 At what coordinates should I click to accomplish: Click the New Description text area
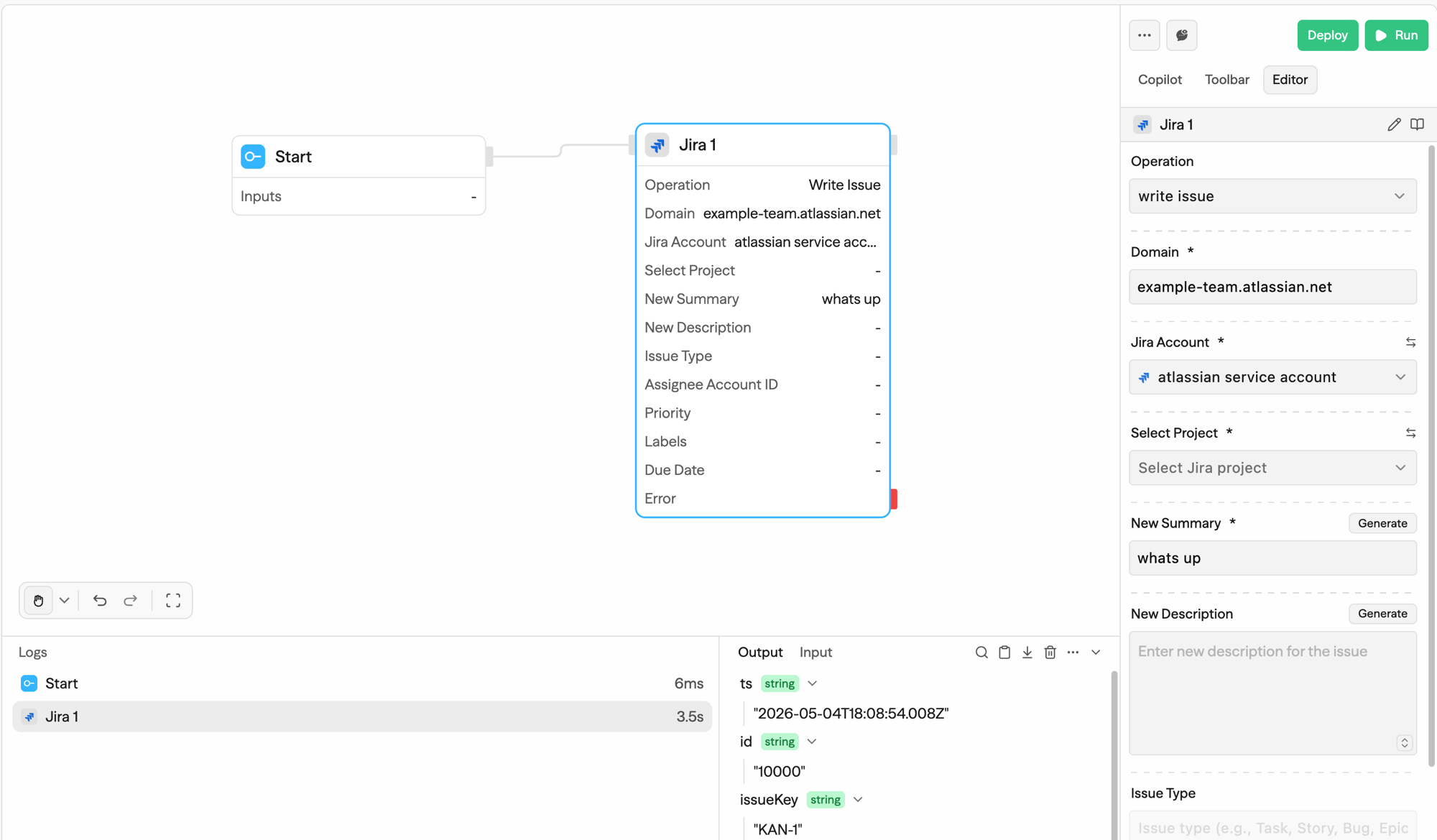(1272, 693)
